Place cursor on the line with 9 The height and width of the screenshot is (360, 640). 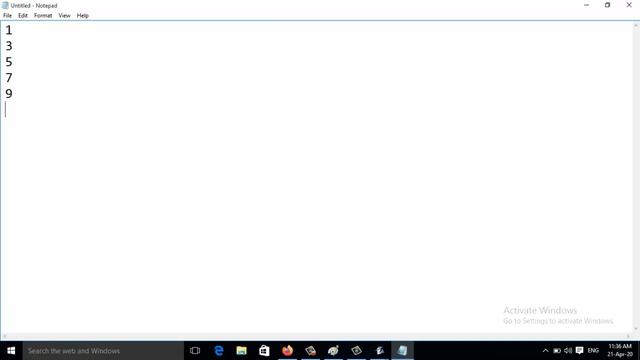click(x=9, y=94)
